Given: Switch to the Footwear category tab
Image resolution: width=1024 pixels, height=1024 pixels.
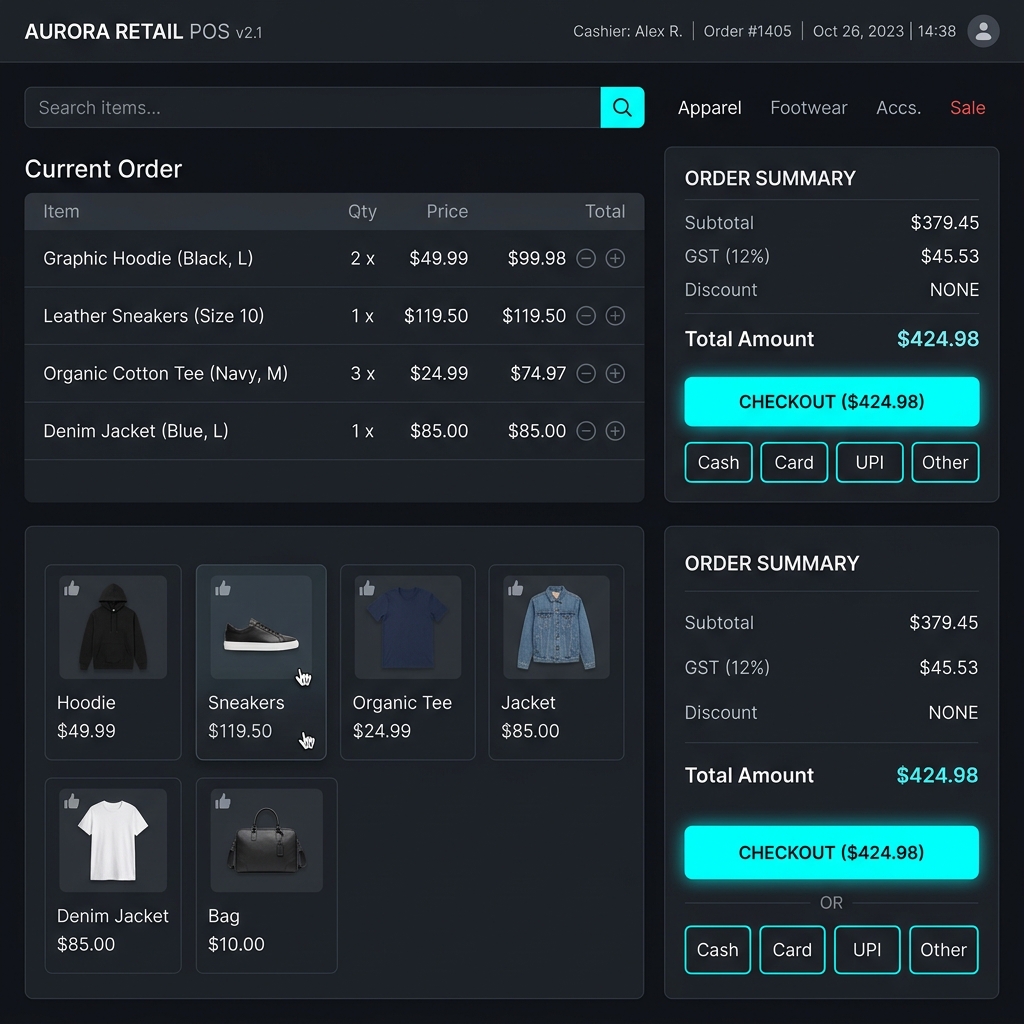Looking at the screenshot, I should click(x=808, y=108).
